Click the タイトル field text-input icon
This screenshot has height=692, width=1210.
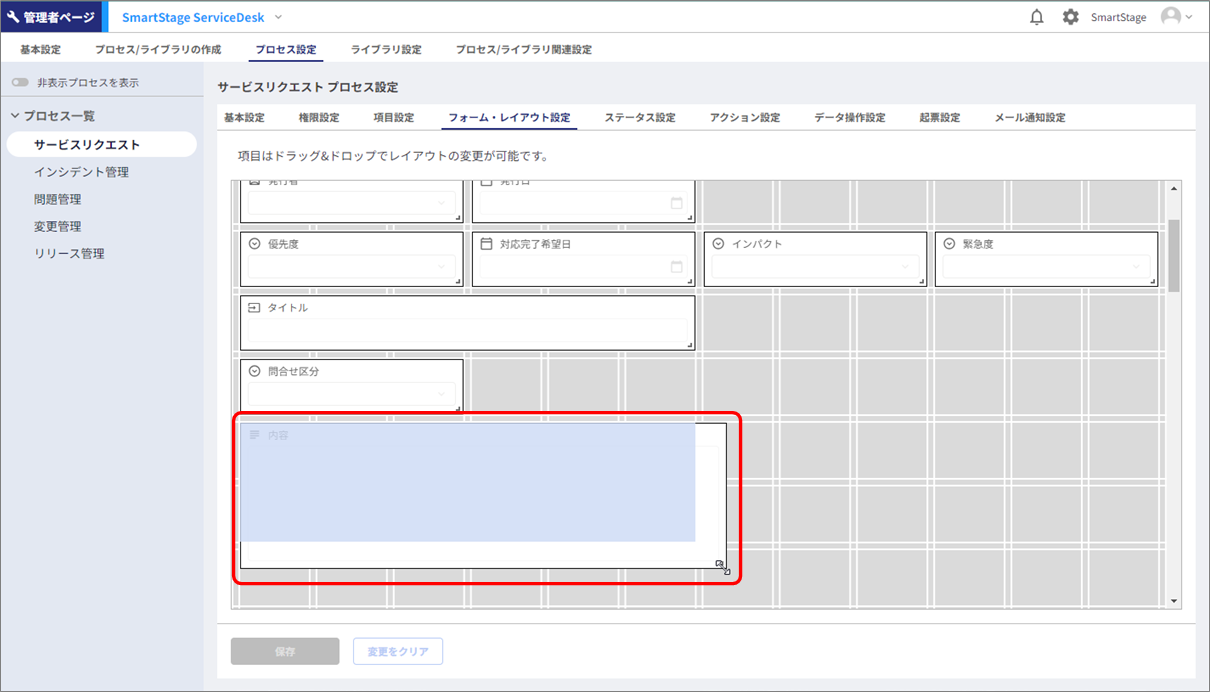pyautogui.click(x=254, y=308)
